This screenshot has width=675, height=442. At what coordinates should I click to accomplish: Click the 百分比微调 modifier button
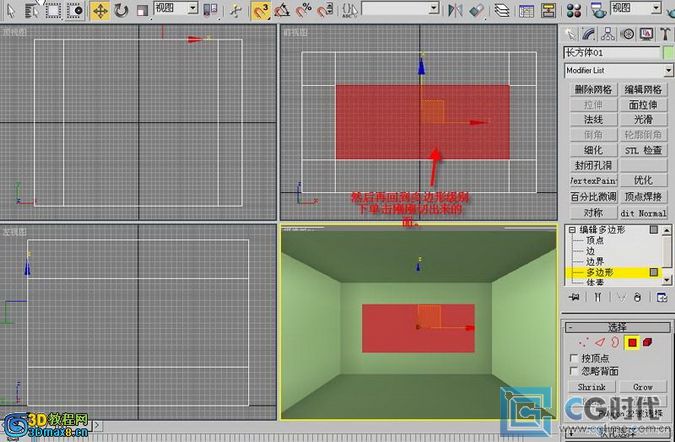(593, 197)
